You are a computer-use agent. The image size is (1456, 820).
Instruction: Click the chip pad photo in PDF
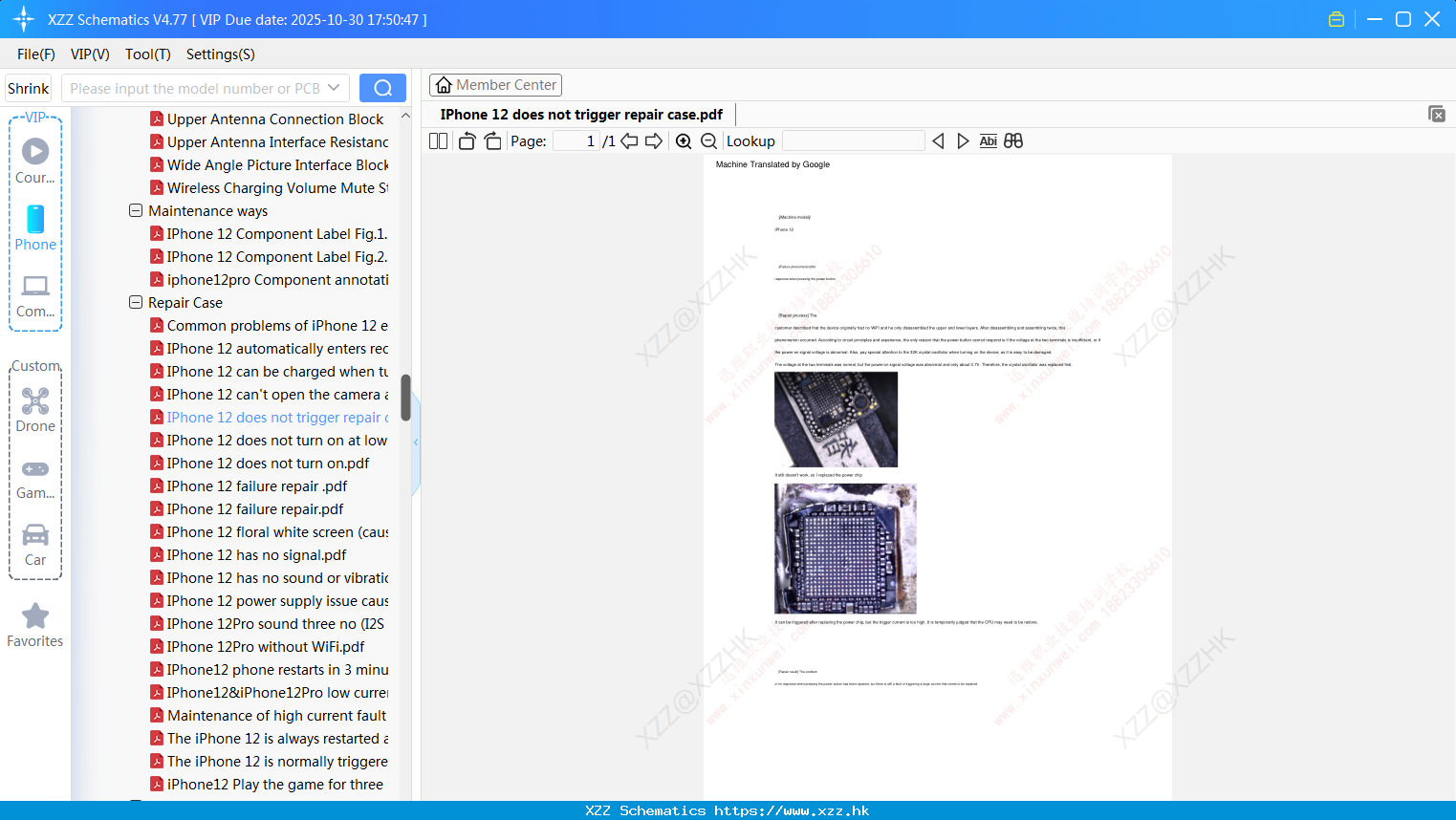coord(845,549)
